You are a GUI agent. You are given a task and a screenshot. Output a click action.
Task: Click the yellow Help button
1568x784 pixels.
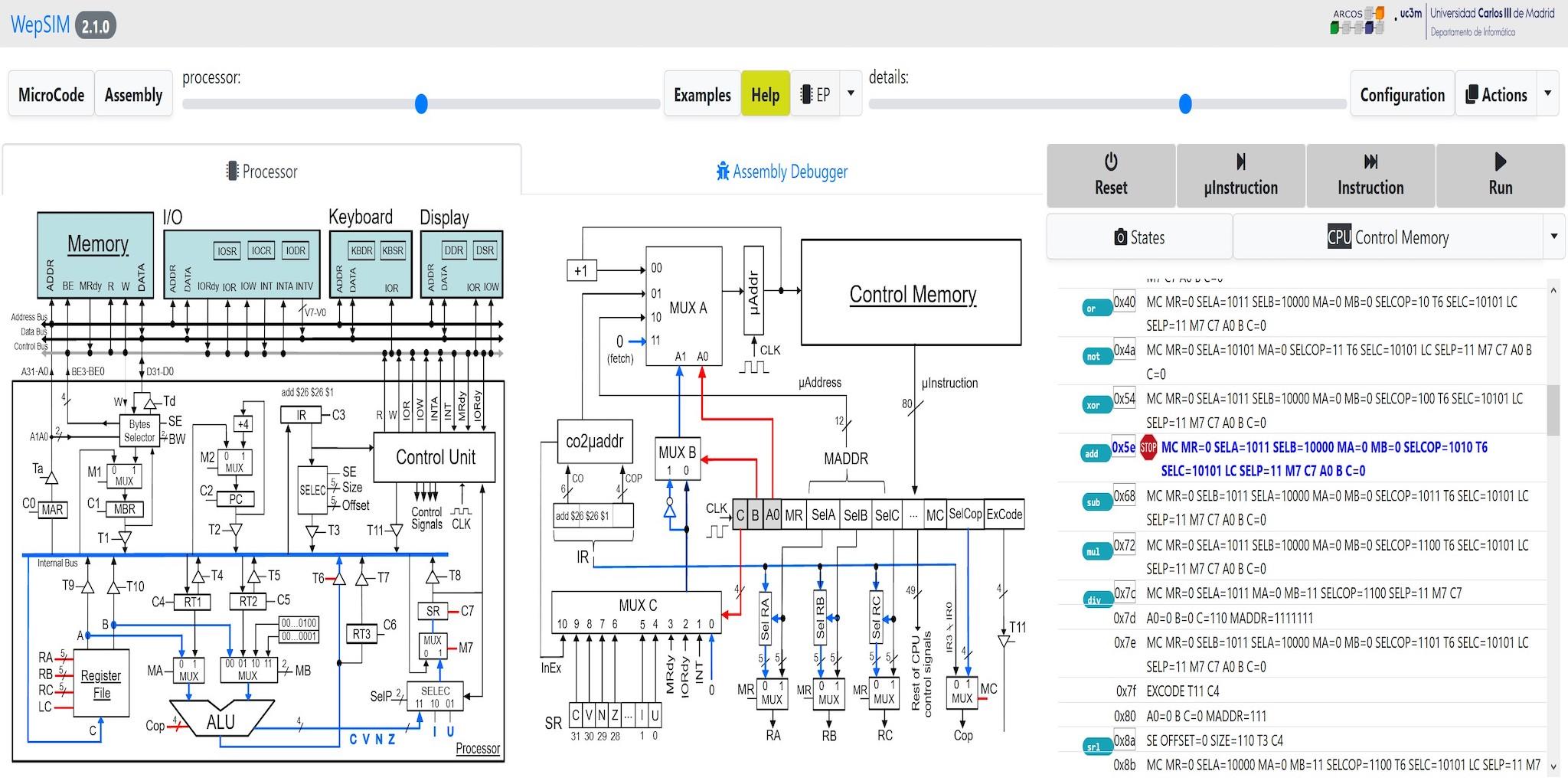(765, 94)
